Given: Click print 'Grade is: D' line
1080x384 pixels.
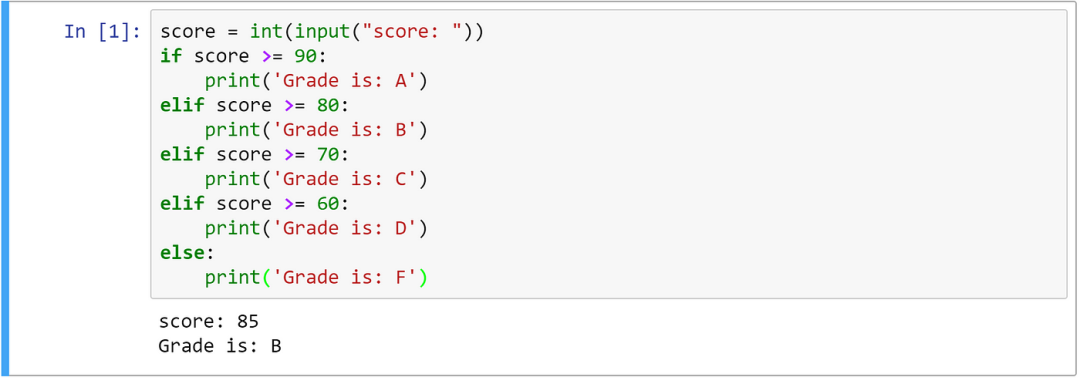Looking at the screenshot, I should click(316, 228).
